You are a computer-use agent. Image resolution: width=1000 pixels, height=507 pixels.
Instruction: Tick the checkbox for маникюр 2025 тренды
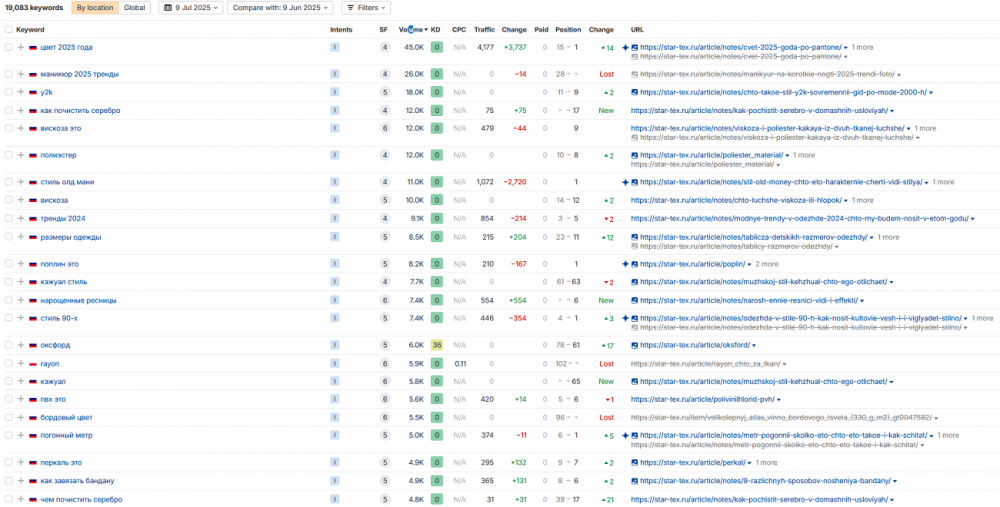(8, 74)
